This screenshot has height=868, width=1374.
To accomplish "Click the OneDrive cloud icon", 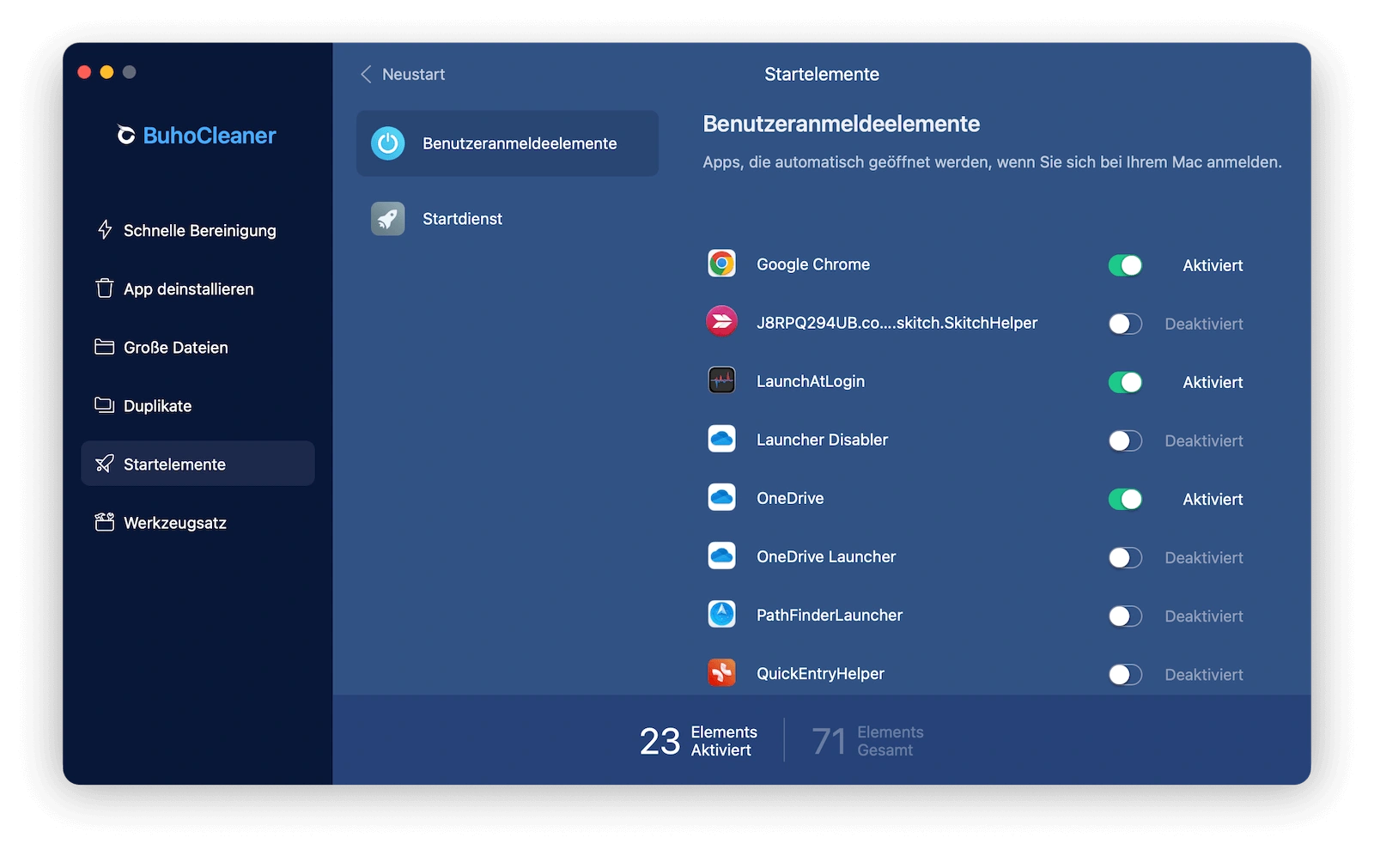I will (x=722, y=497).
